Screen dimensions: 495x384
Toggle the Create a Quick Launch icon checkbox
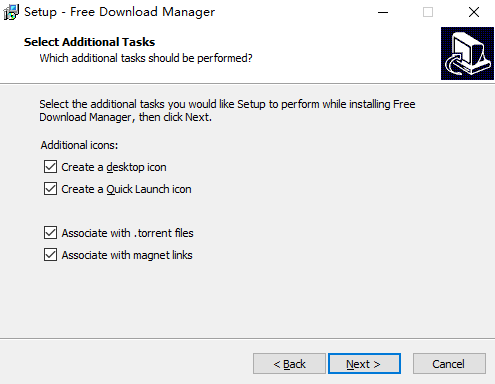point(50,189)
